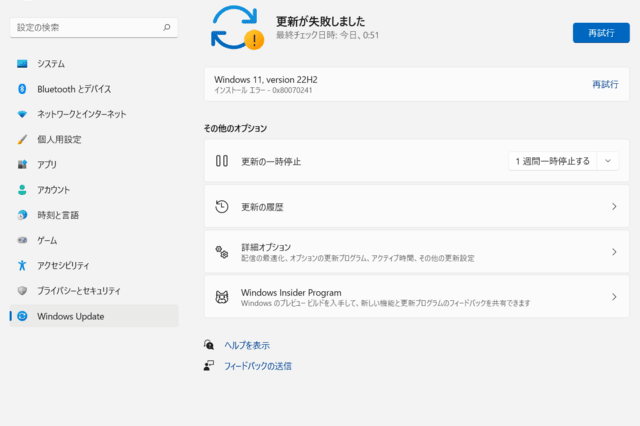Image resolution: width=640 pixels, height=426 pixels.
Task: Expand 更新の履歴 chevron
Action: tap(614, 206)
